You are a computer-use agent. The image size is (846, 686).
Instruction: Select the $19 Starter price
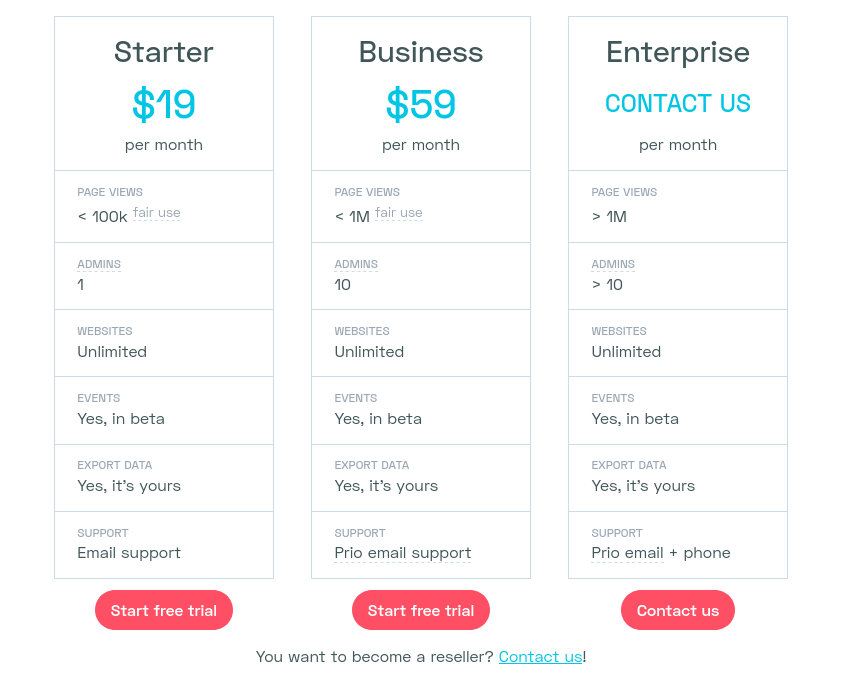[x=163, y=104]
